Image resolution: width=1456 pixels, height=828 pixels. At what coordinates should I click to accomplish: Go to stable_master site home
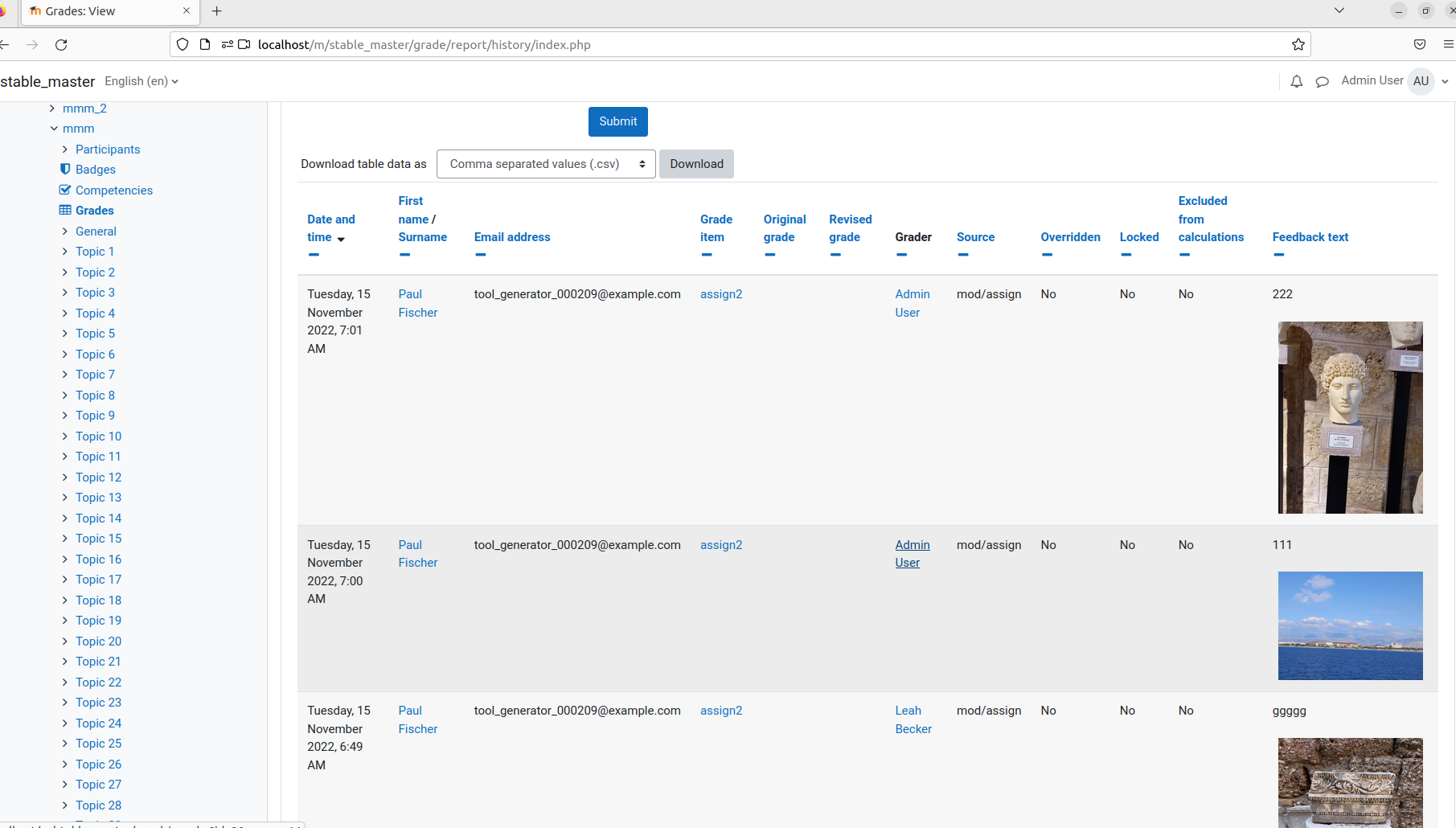(x=47, y=81)
